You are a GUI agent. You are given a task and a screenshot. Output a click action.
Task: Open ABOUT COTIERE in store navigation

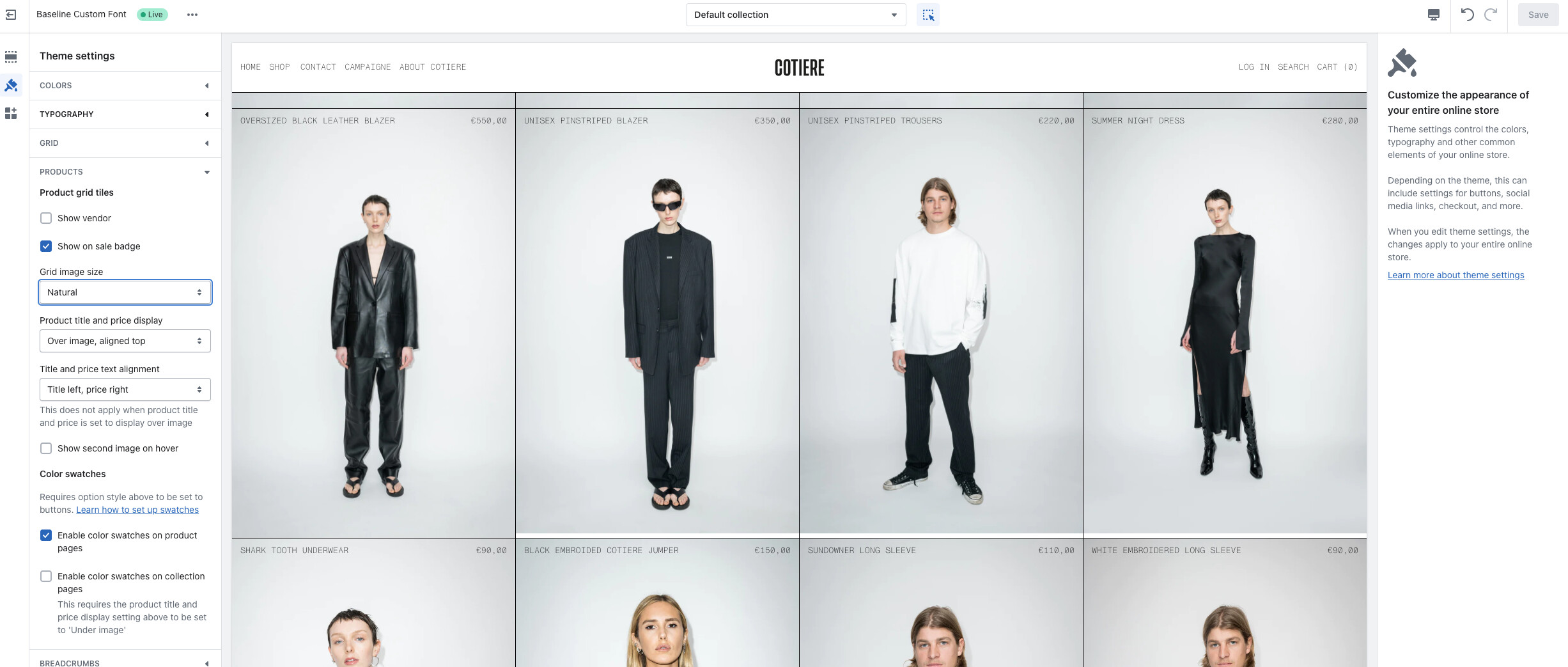tap(433, 67)
